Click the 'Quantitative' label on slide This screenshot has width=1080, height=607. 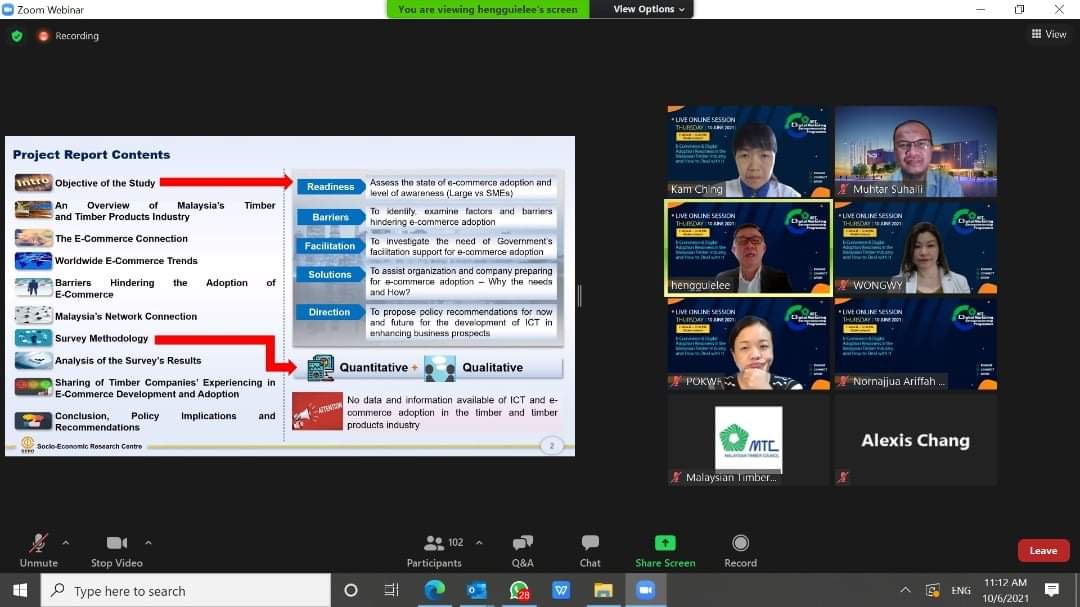point(373,367)
